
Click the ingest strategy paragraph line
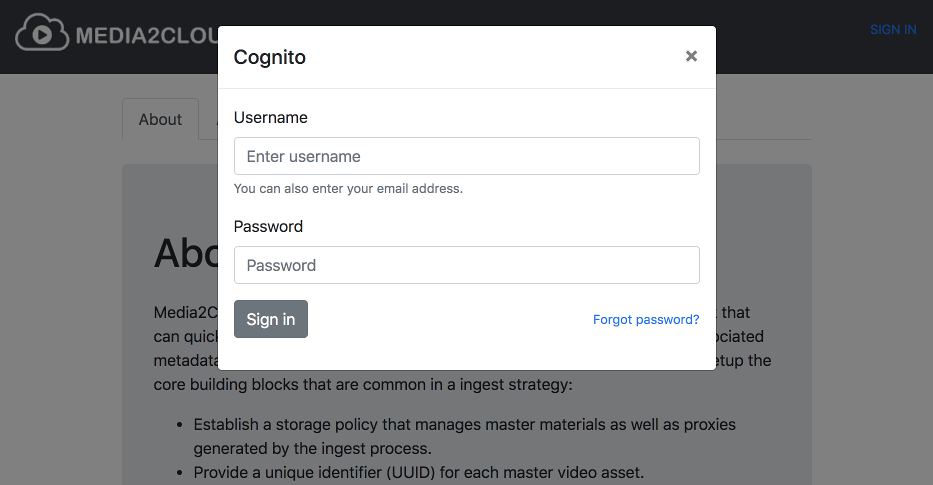[x=363, y=384]
